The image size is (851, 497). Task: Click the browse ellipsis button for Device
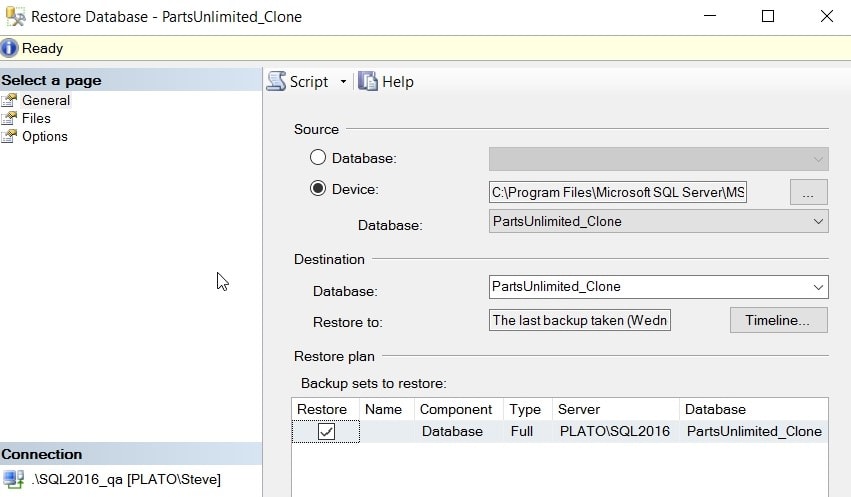pos(808,192)
